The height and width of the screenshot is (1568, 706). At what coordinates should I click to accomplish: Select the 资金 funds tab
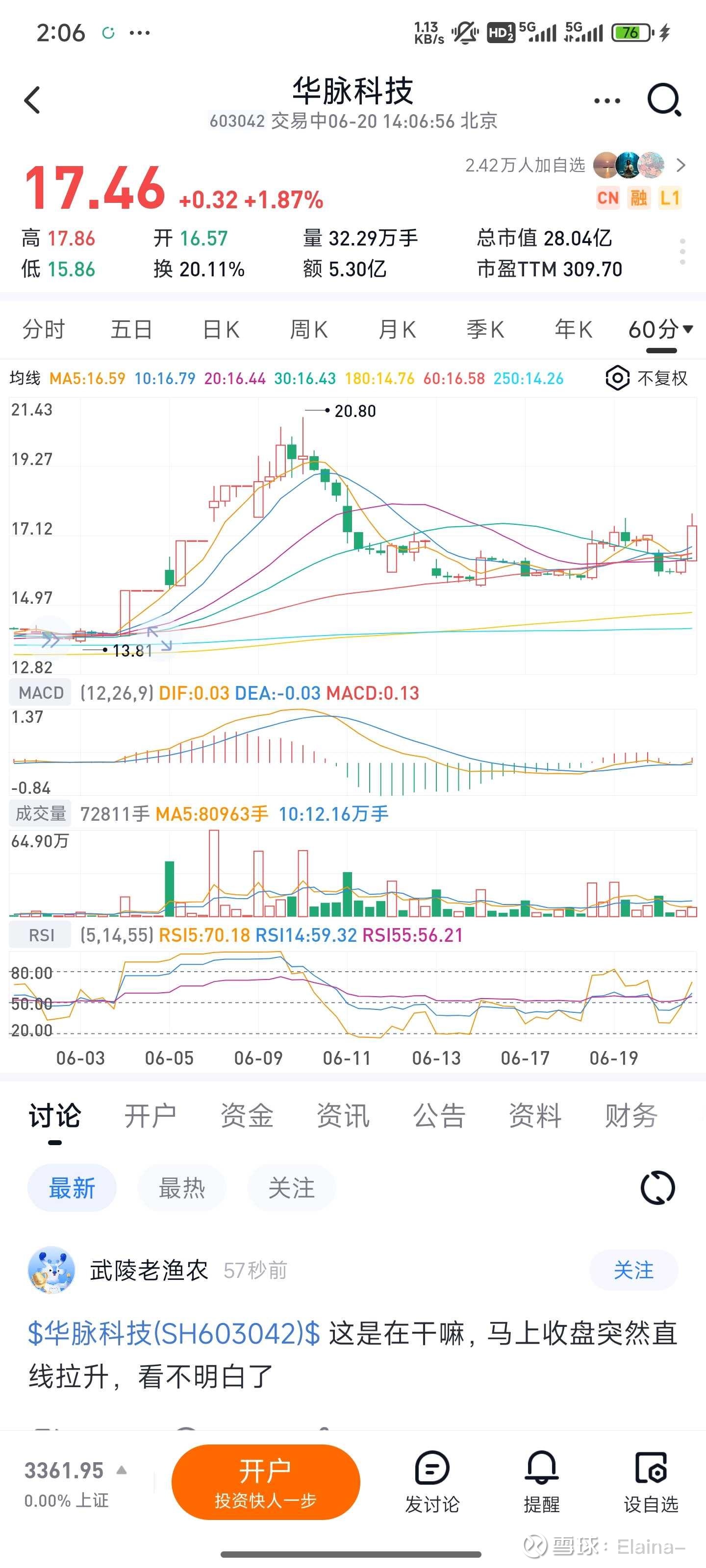(x=247, y=1116)
